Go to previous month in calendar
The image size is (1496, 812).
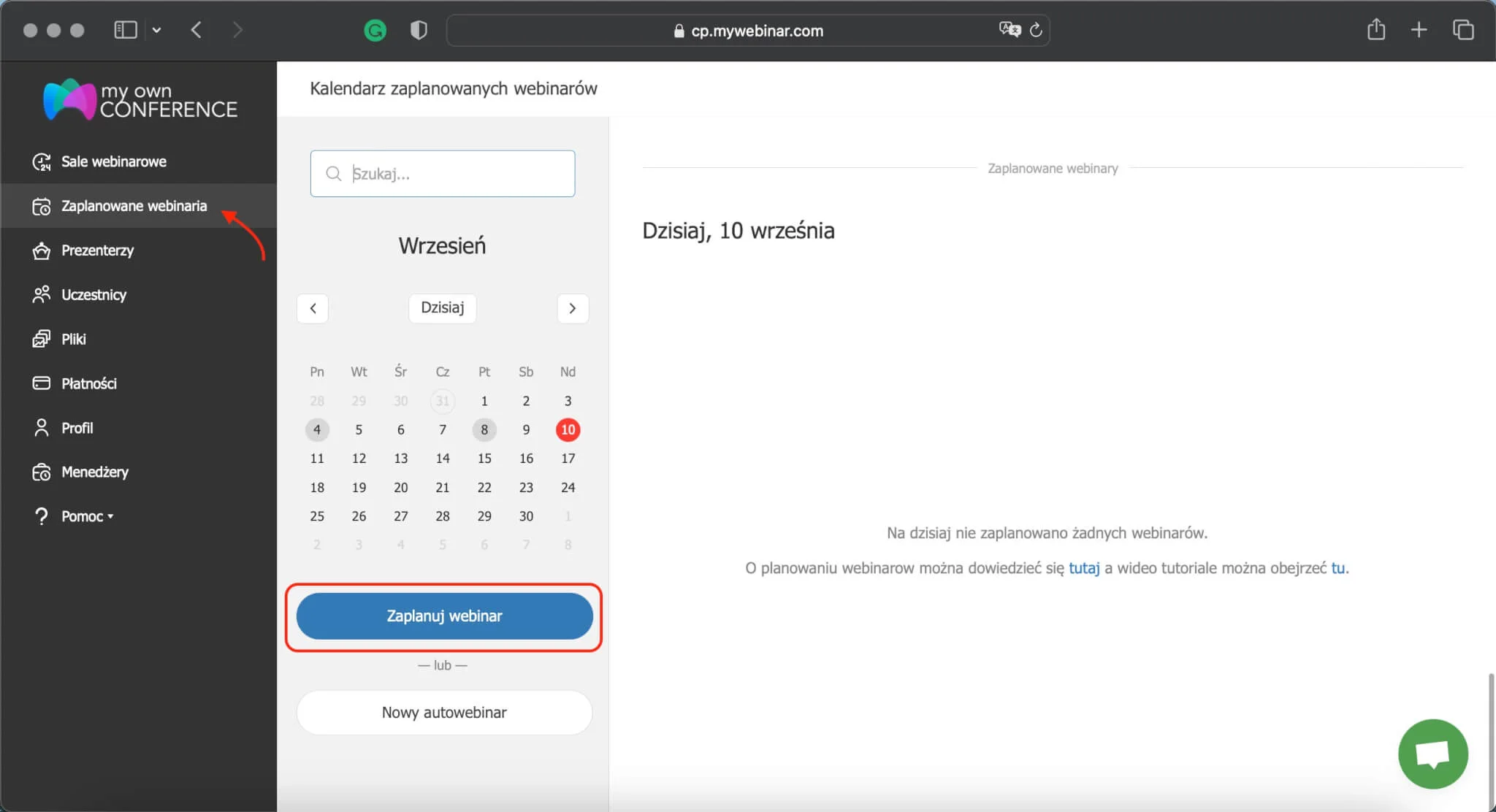pyautogui.click(x=313, y=308)
